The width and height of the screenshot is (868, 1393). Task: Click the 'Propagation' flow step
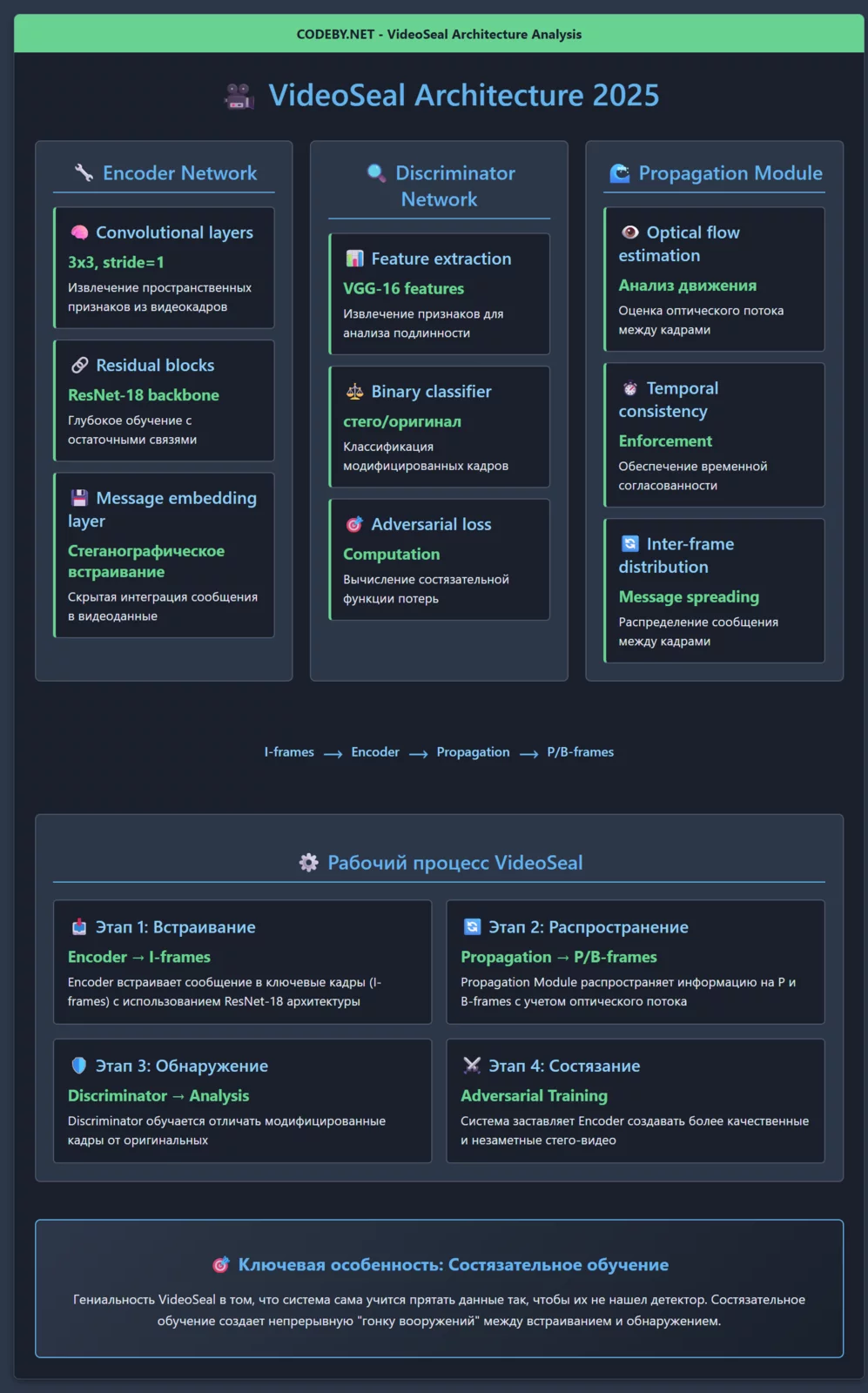tap(473, 752)
